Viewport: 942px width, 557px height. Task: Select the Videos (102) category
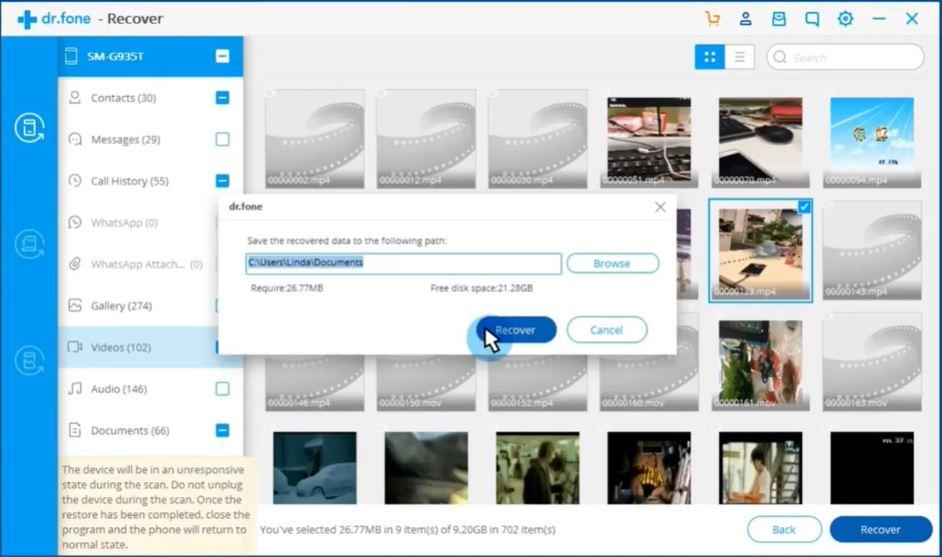pyautogui.click(x=139, y=347)
